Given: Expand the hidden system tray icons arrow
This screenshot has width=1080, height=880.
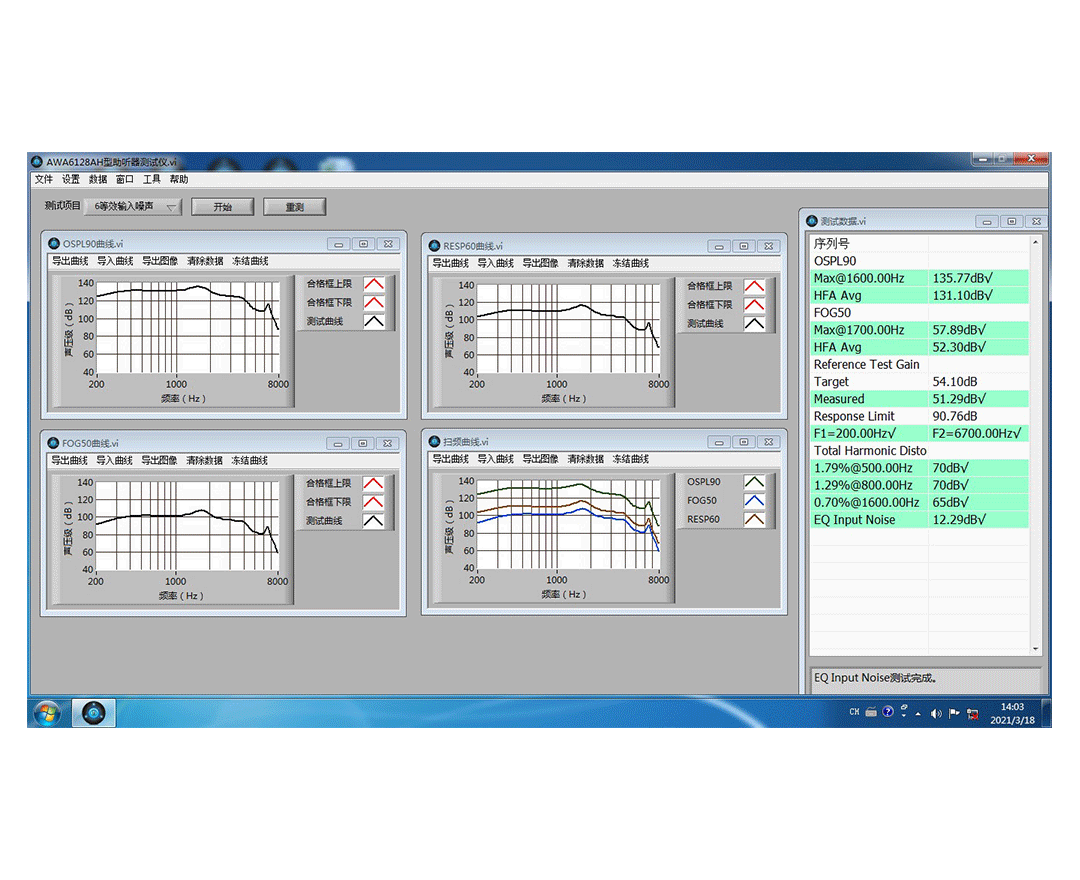Looking at the screenshot, I should click(x=918, y=713).
